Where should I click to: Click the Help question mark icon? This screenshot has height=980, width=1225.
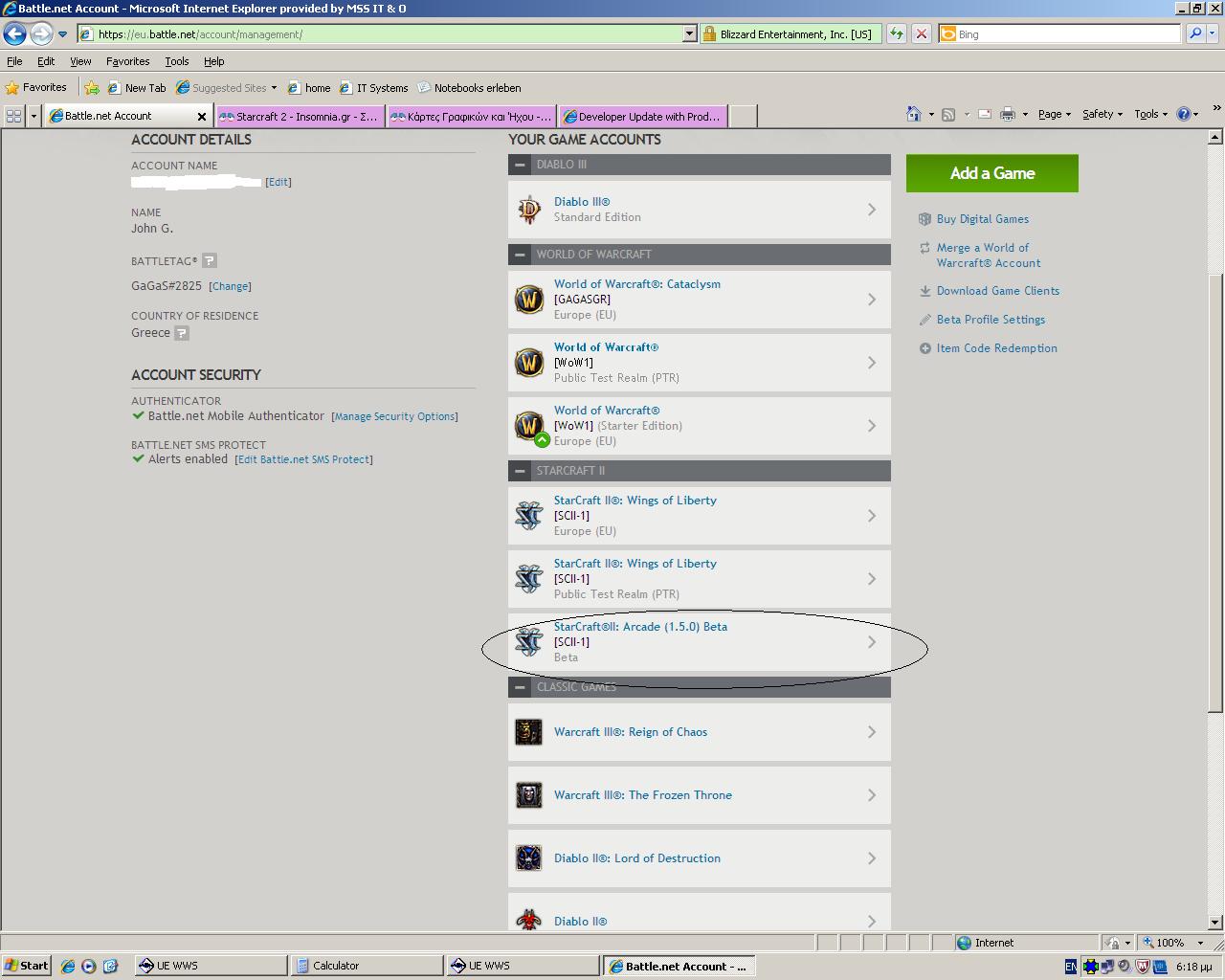click(1183, 114)
